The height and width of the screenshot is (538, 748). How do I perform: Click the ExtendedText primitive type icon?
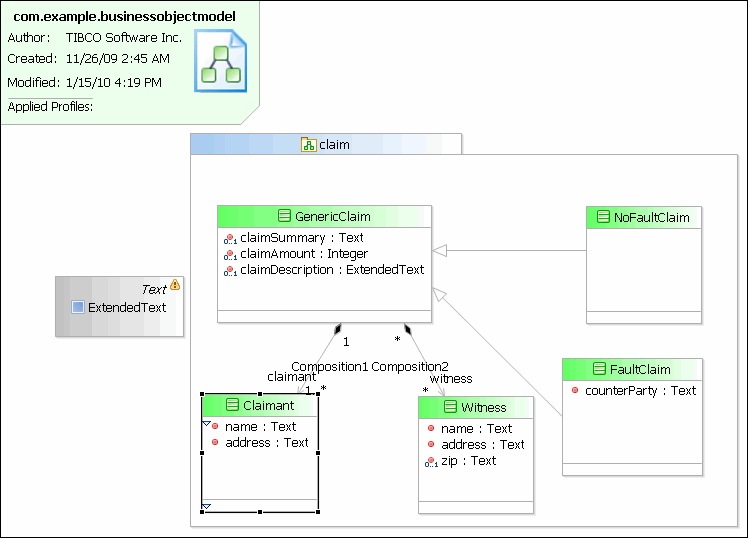point(78,307)
